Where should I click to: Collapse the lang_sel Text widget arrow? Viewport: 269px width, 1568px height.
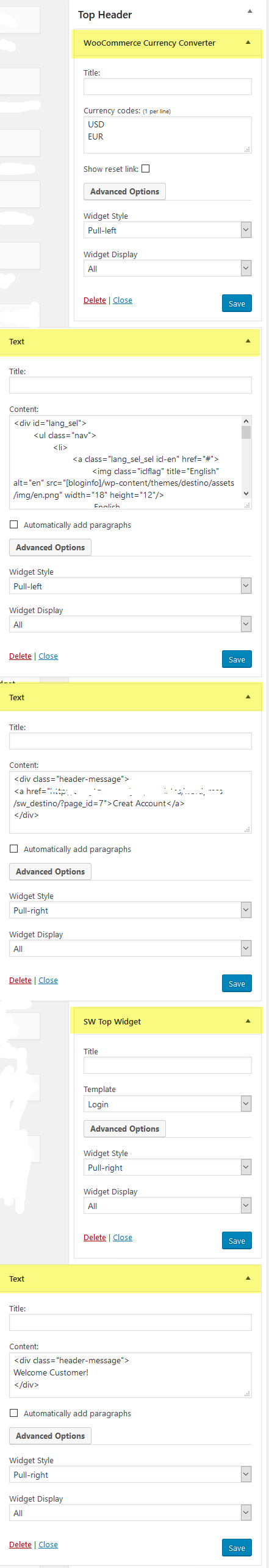[248, 341]
